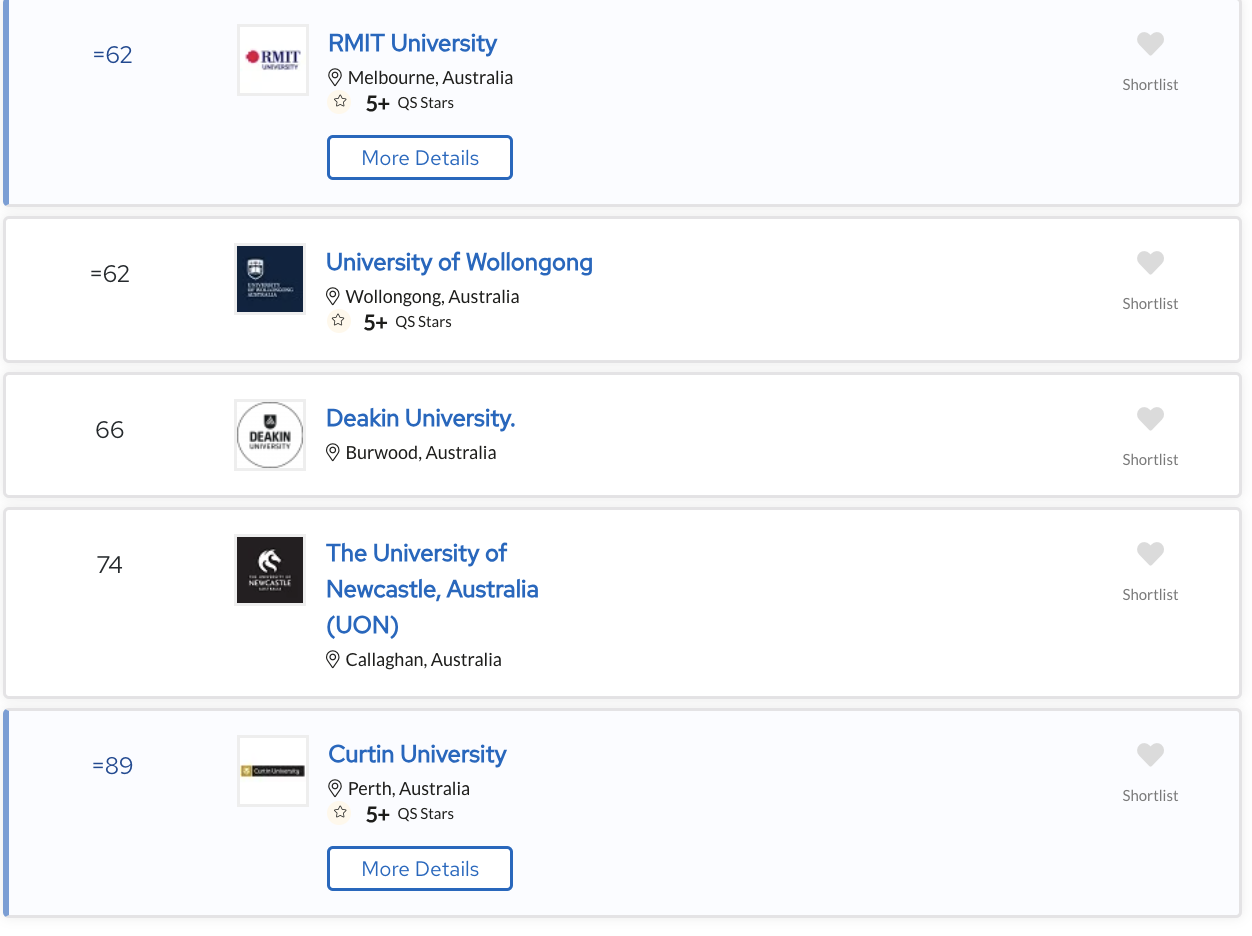Visit Deakin University page link
This screenshot has height=936, width=1252.
tap(420, 418)
